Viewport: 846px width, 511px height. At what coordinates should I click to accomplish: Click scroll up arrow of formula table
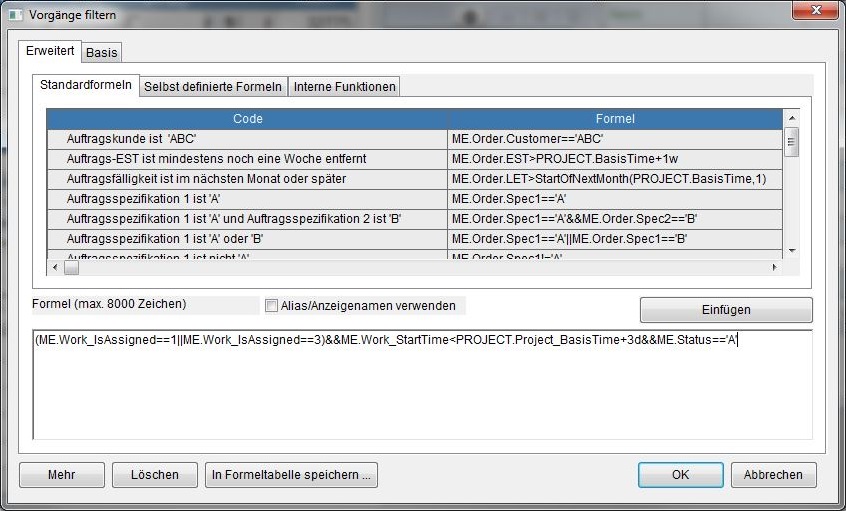pos(791,118)
